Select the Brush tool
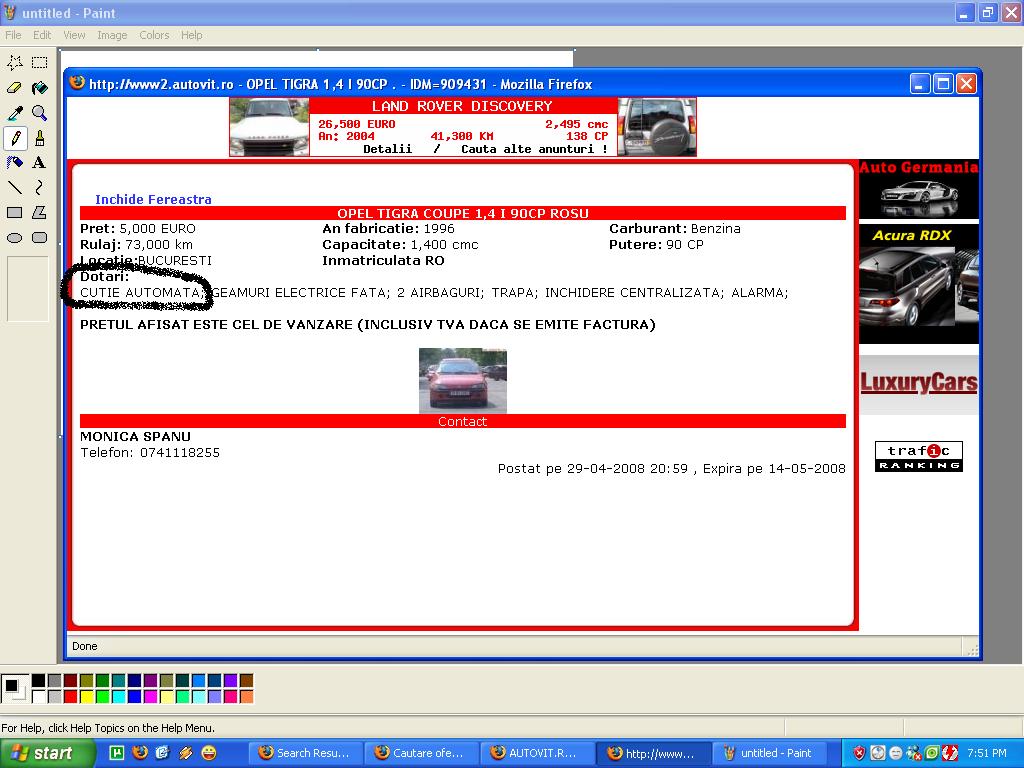 [40, 138]
